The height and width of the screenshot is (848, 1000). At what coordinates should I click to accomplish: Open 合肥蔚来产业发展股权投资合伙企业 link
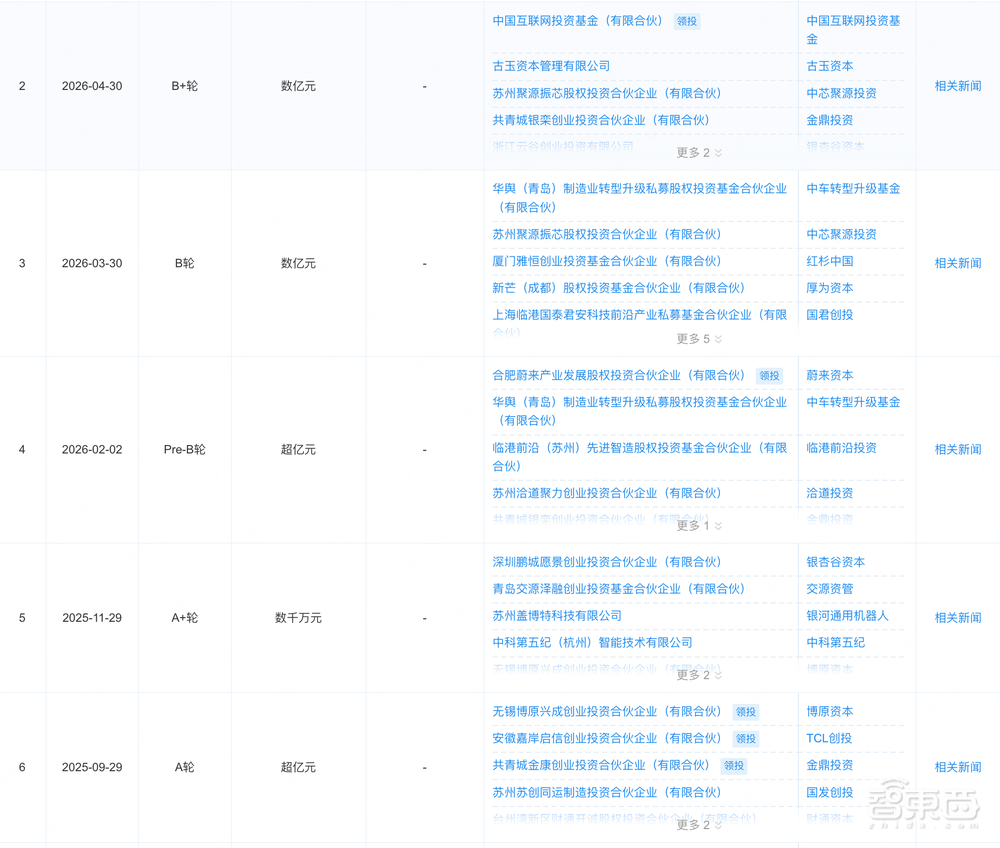[x=619, y=376]
